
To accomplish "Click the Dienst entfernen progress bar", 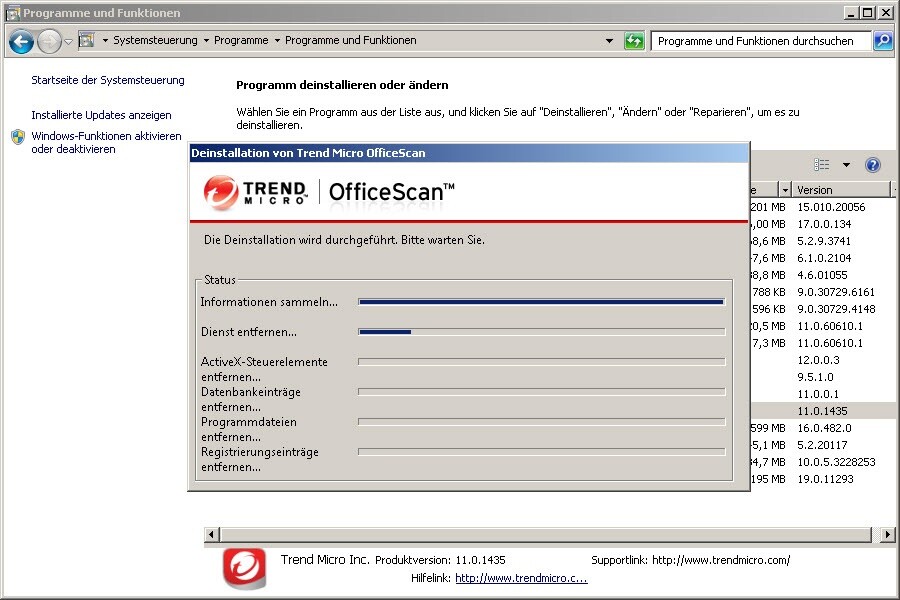I will coord(541,332).
